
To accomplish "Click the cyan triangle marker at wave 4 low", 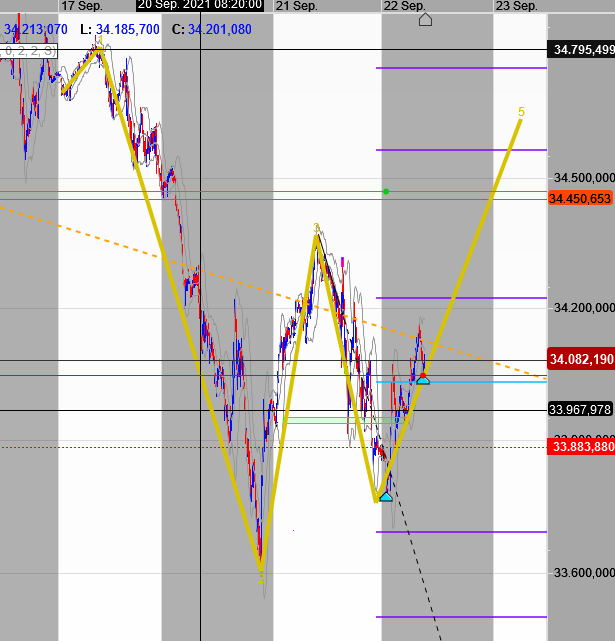I will pos(386,497).
